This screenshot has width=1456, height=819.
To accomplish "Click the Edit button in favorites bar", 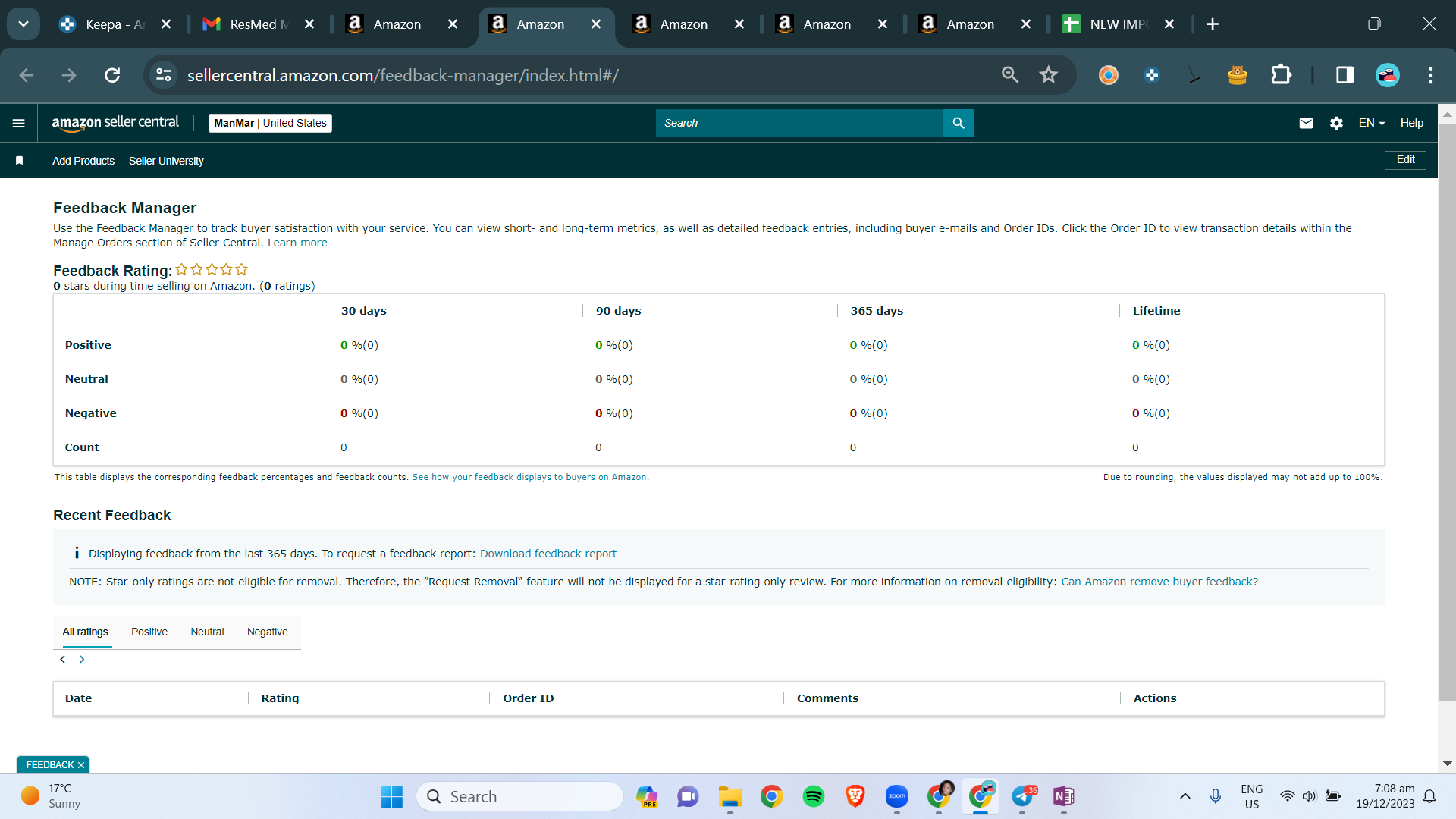I will pos(1405,160).
